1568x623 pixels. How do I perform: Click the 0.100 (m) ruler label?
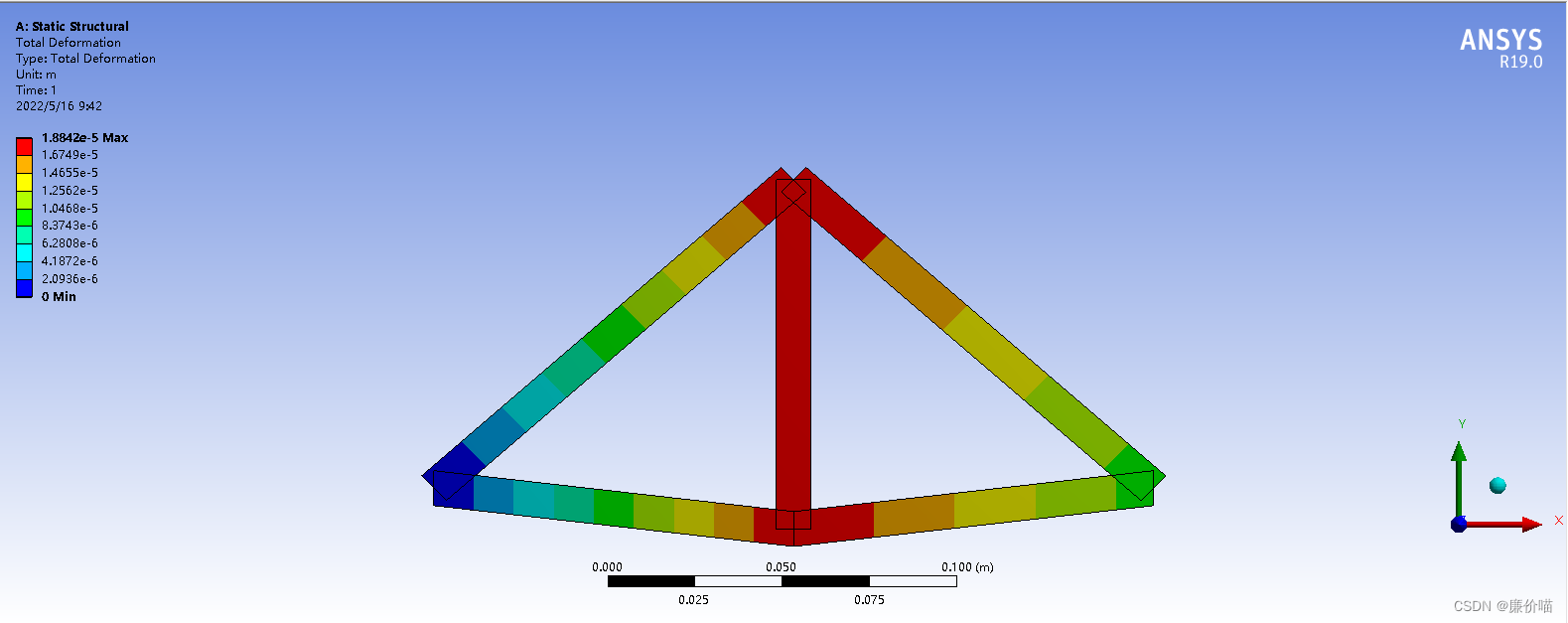pos(967,567)
